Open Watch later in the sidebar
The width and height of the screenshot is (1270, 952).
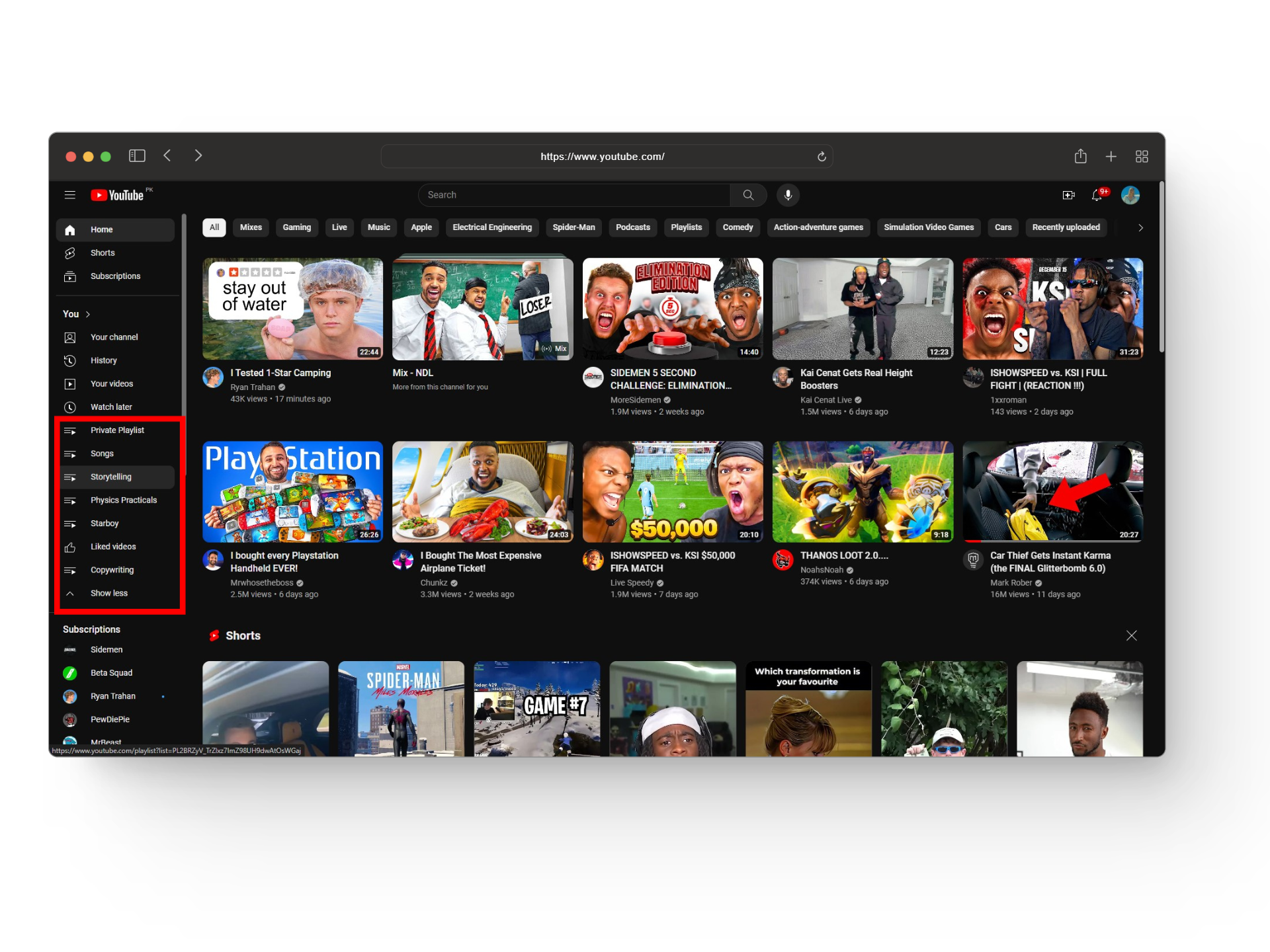(x=111, y=407)
